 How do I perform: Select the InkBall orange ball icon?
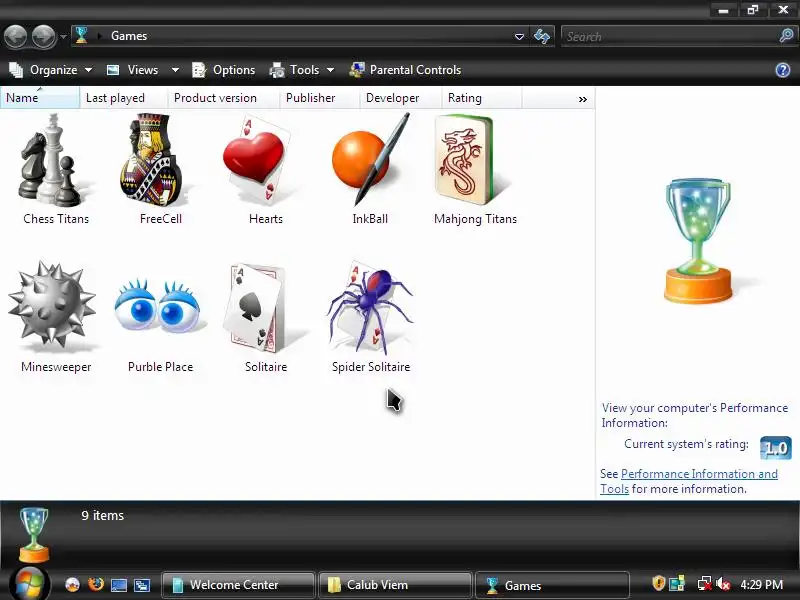point(370,159)
